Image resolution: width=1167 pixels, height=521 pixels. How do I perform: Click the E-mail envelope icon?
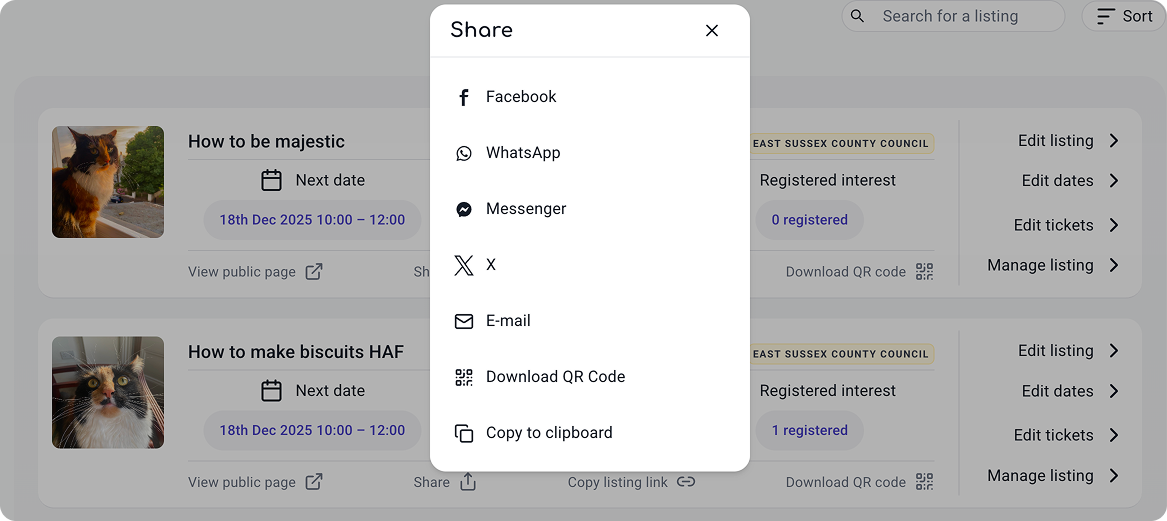[x=464, y=321]
